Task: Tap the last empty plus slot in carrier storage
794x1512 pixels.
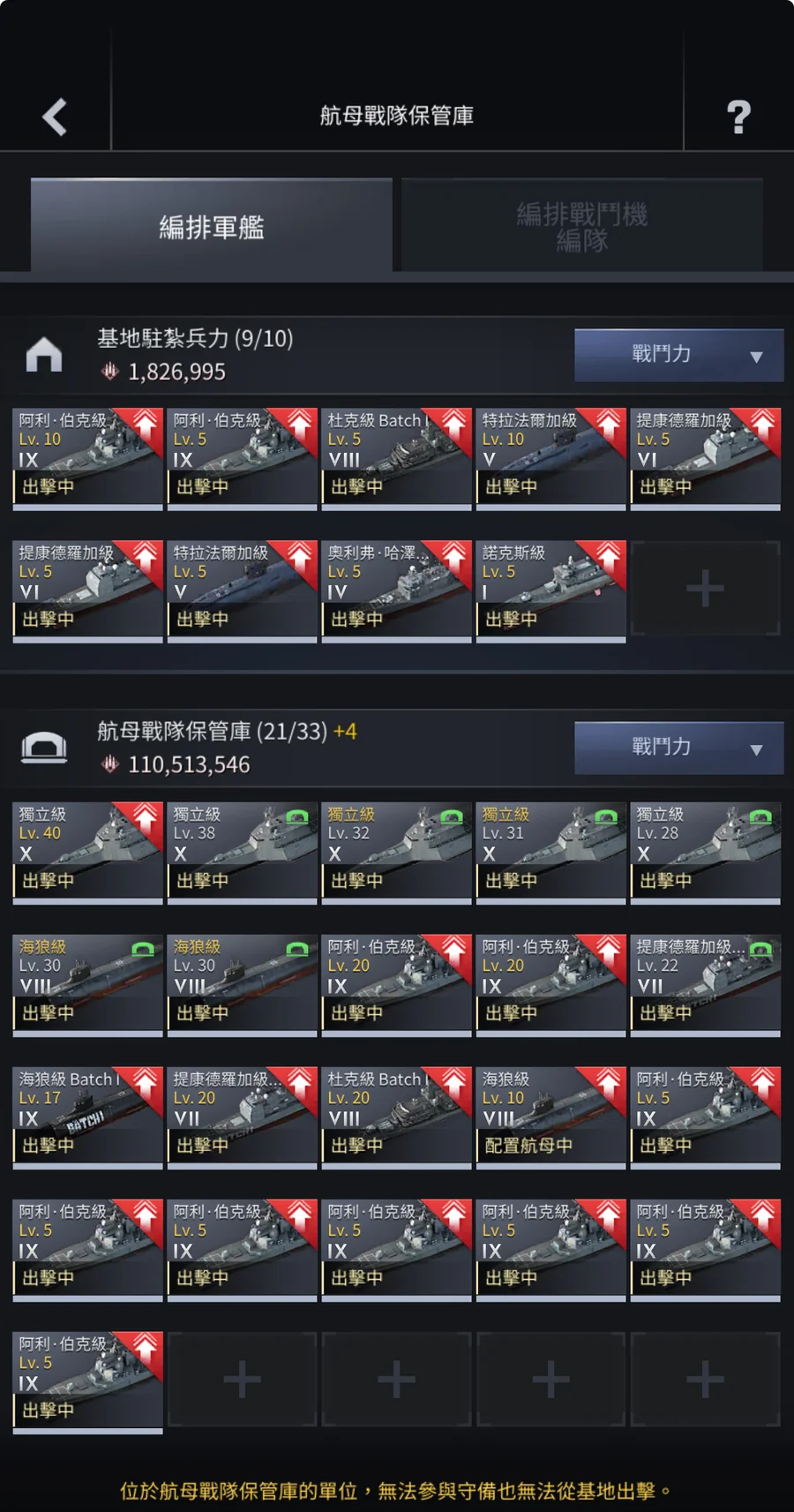Action: point(705,1379)
